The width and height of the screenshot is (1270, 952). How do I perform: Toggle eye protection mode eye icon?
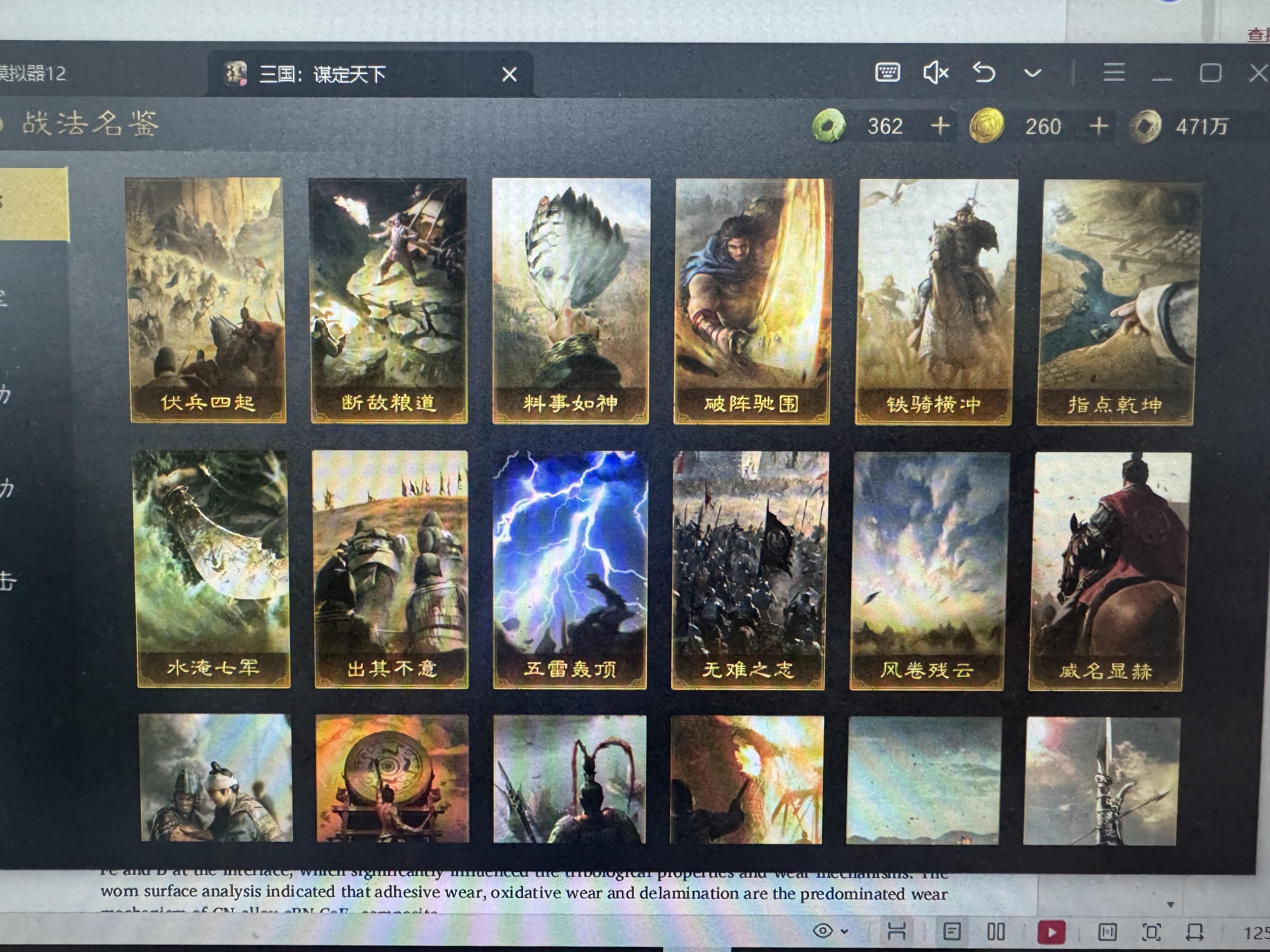[x=823, y=931]
